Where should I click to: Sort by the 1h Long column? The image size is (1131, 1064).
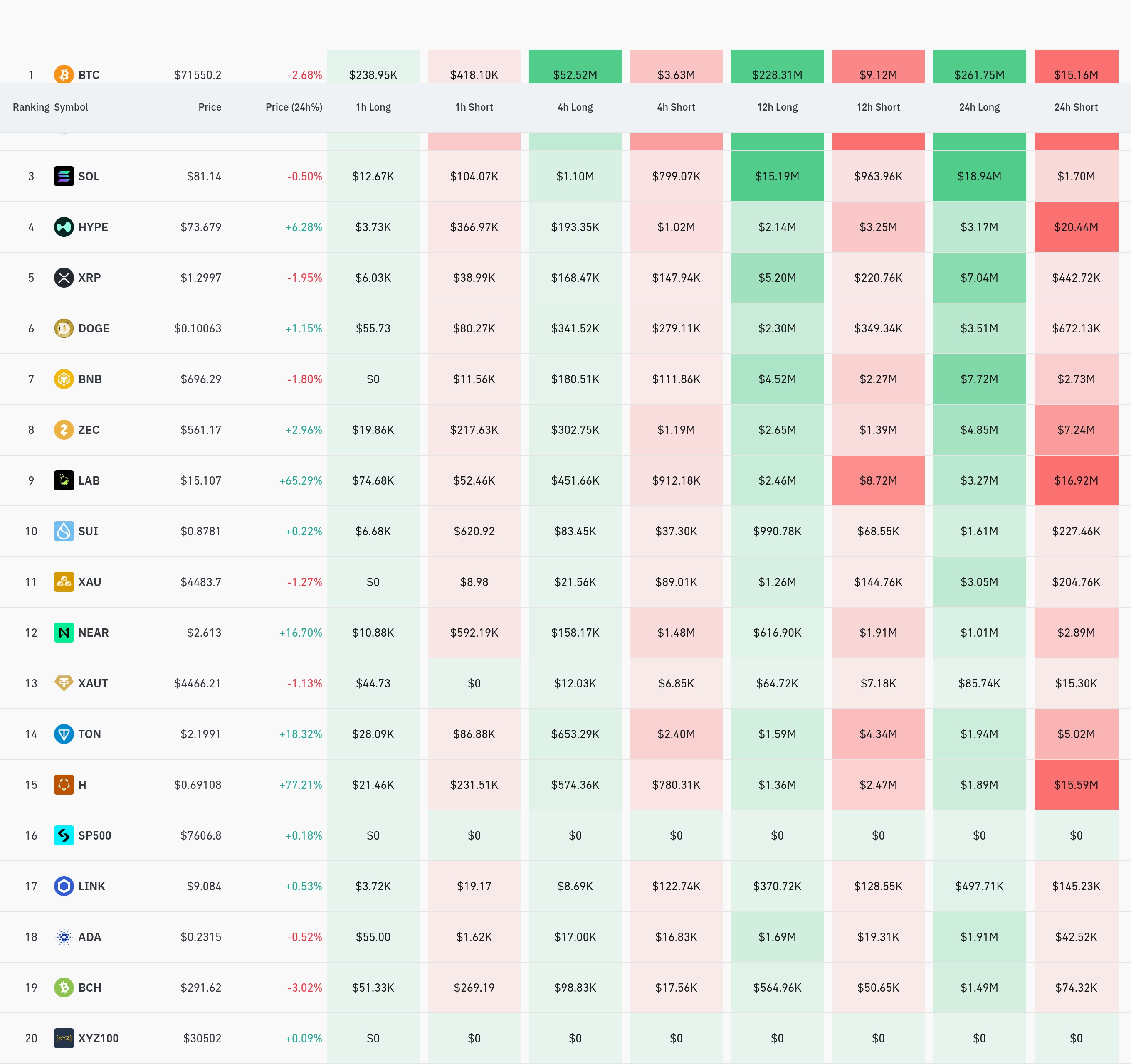373,107
